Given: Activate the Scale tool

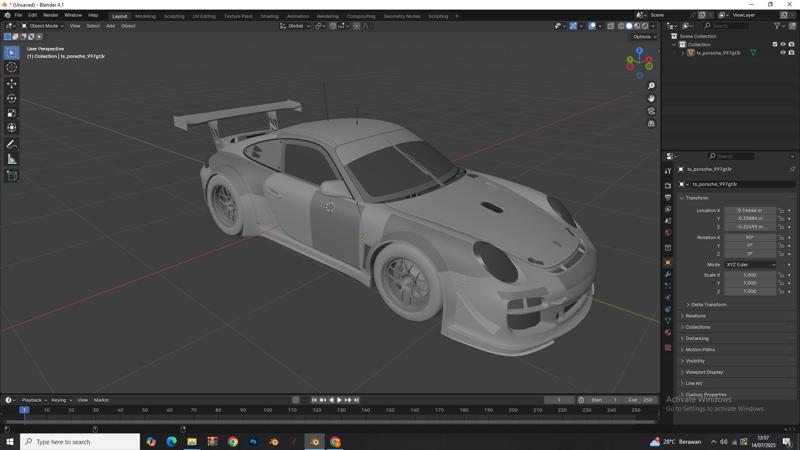Looking at the screenshot, I should (x=11, y=113).
